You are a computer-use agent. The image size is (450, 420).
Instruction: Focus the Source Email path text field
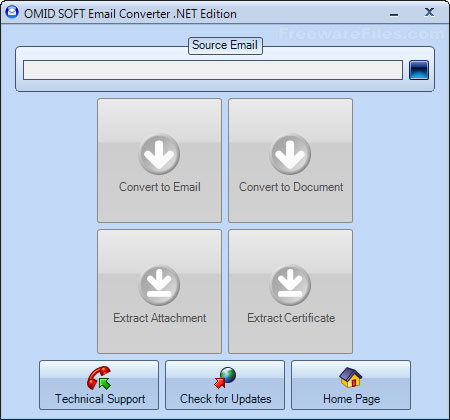coord(213,70)
